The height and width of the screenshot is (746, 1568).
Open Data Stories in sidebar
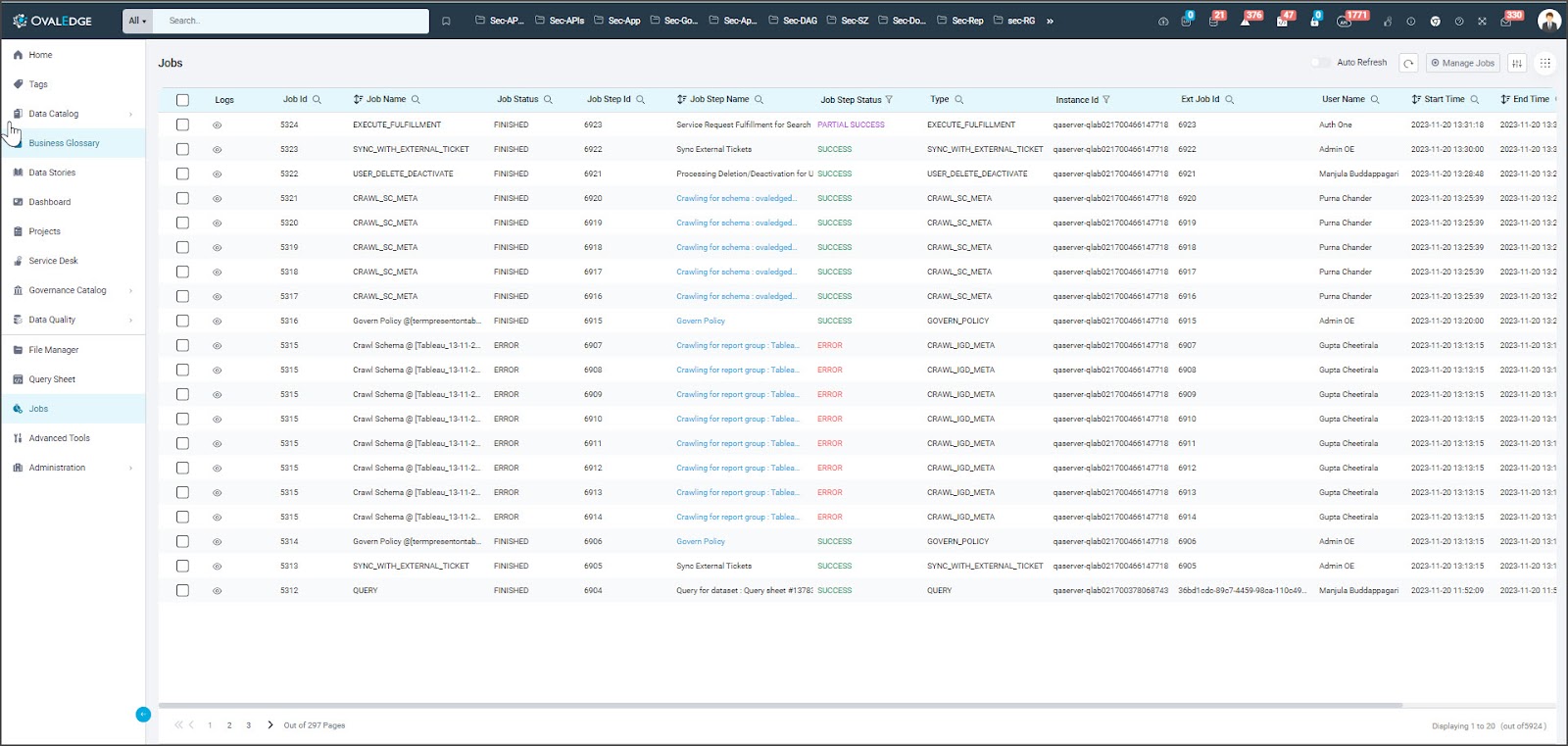click(x=52, y=173)
